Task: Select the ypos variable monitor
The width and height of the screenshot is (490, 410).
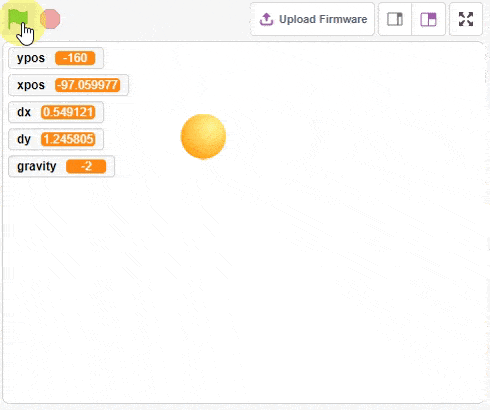Action: [56, 58]
